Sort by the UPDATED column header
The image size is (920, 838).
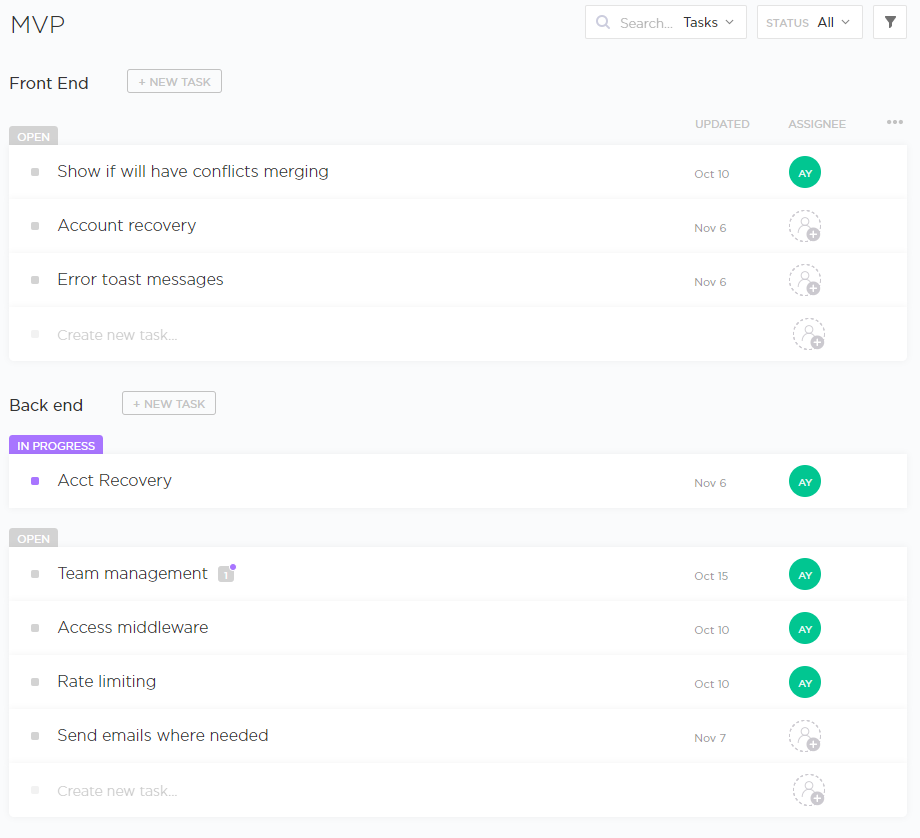[722, 124]
